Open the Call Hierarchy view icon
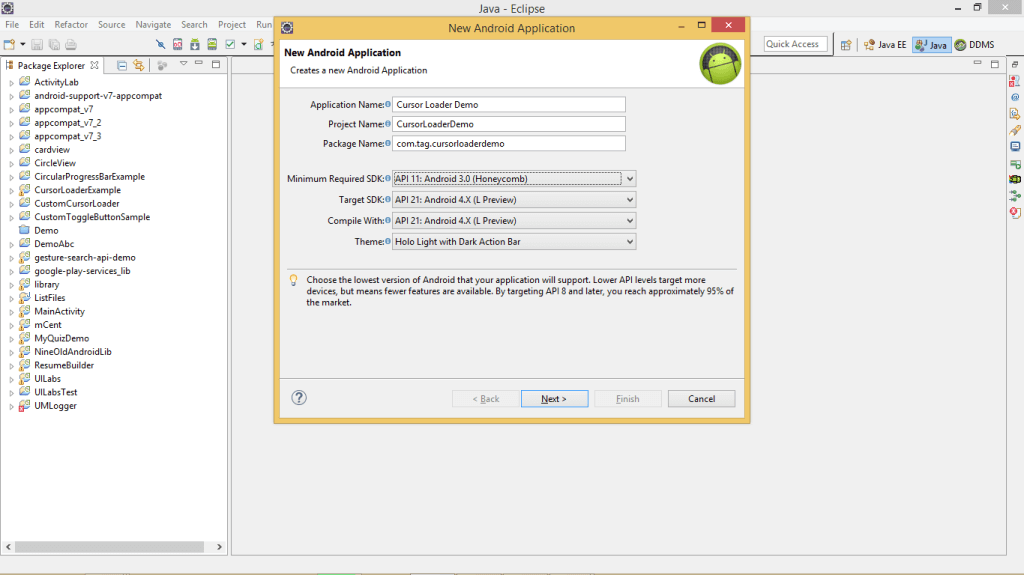This screenshot has width=1024, height=575. pyautogui.click(x=1015, y=195)
